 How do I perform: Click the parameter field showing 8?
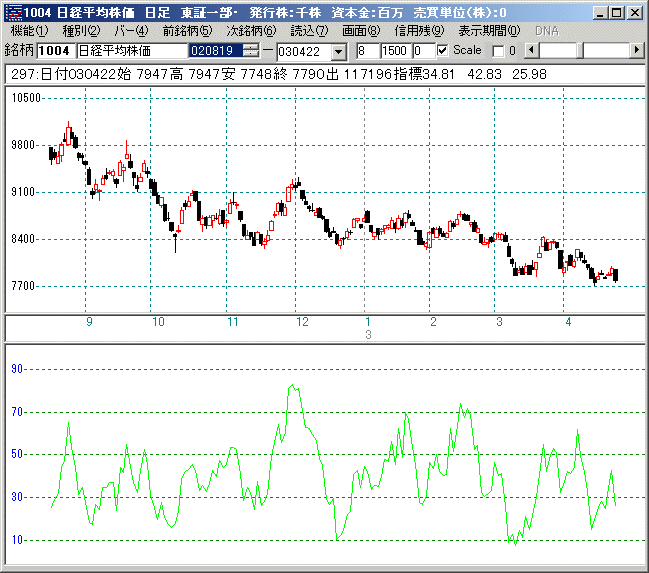click(368, 51)
